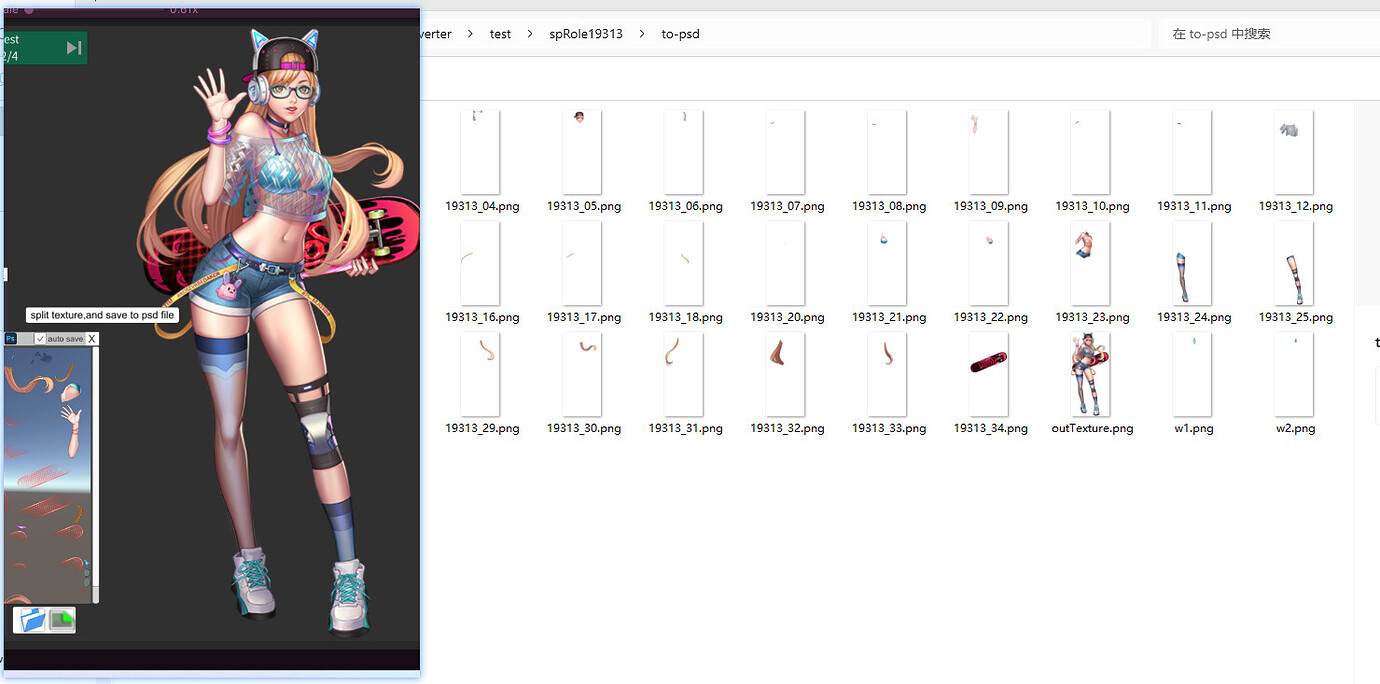Select the to-psd breadcrumb item

(680, 33)
